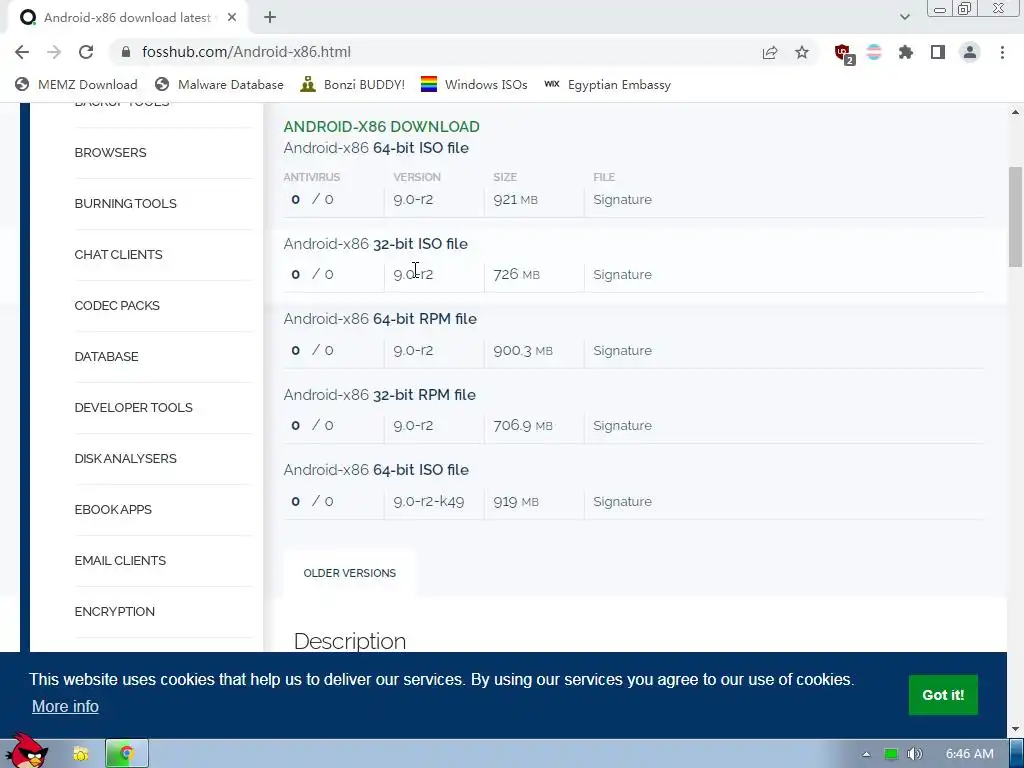Download the 9.0-r2-k49 64-bit ISO file
Image resolution: width=1024 pixels, height=768 pixels.
(x=376, y=470)
